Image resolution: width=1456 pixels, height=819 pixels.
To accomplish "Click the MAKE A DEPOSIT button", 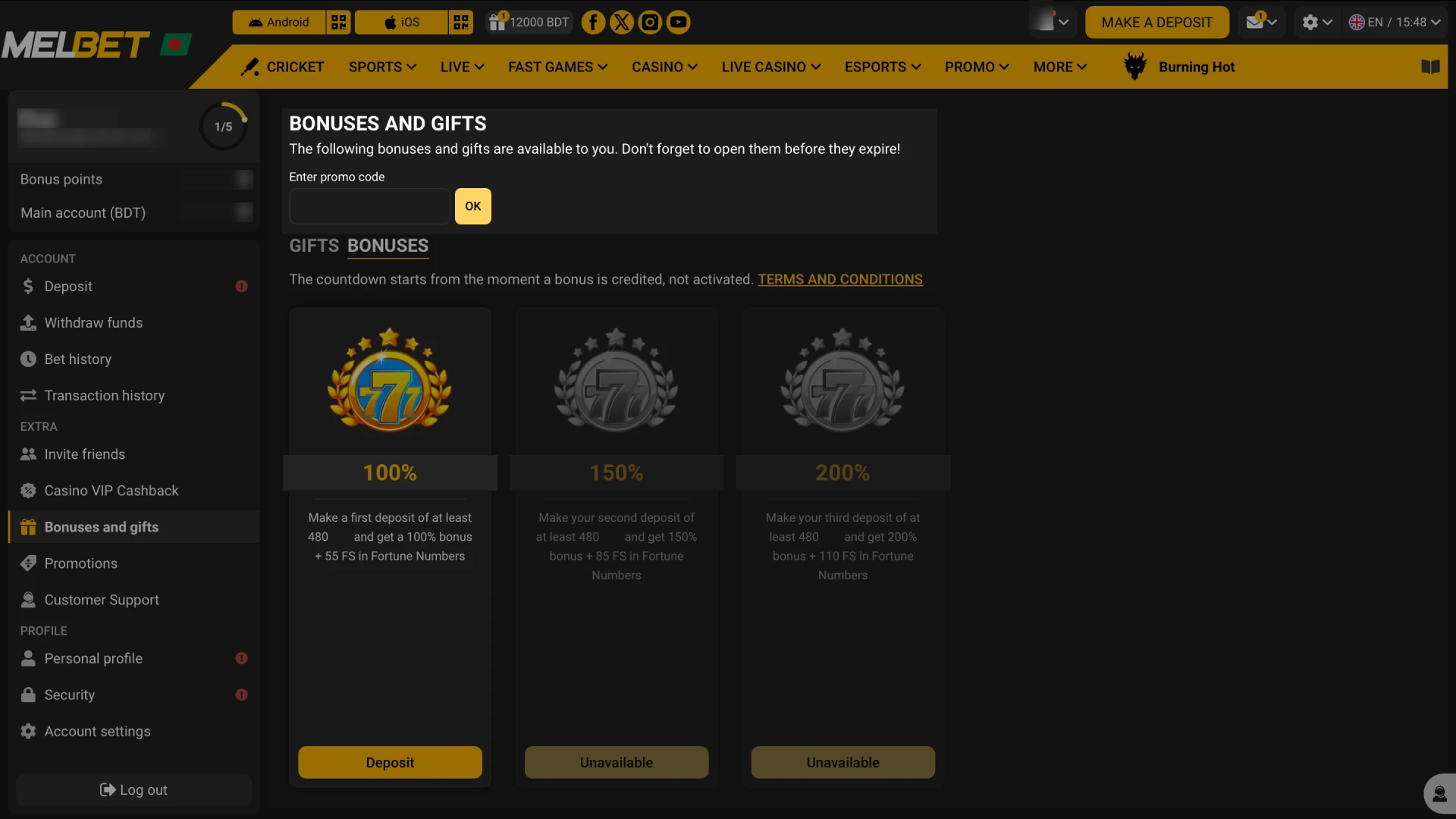I will tap(1156, 22).
